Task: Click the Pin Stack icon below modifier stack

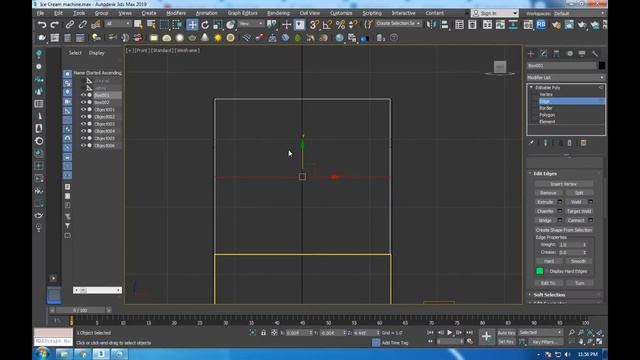Action: point(531,143)
